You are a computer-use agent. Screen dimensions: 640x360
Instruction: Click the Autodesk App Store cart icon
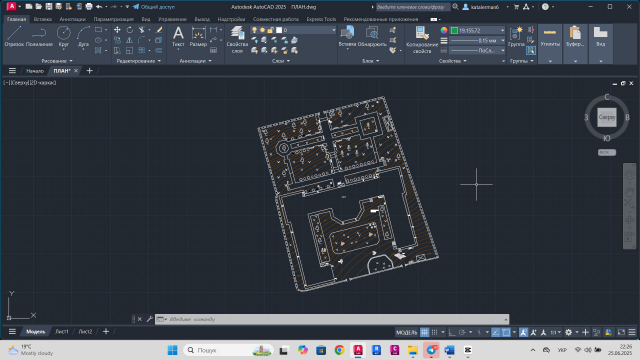click(x=516, y=7)
